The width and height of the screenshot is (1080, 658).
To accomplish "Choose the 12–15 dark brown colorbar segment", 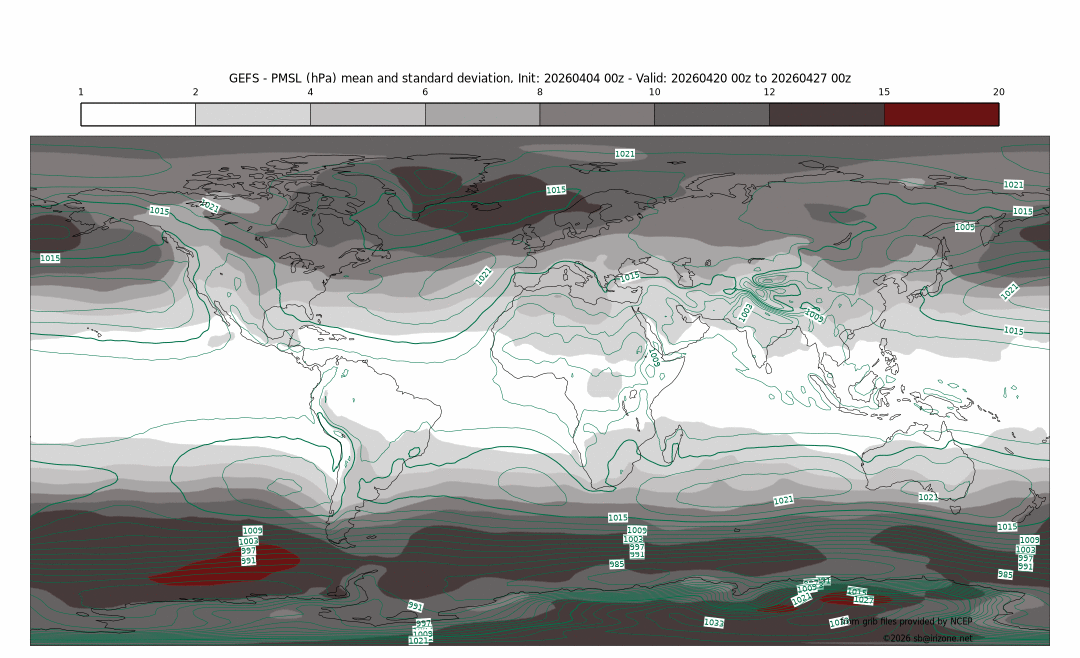I will pyautogui.click(x=826, y=114).
